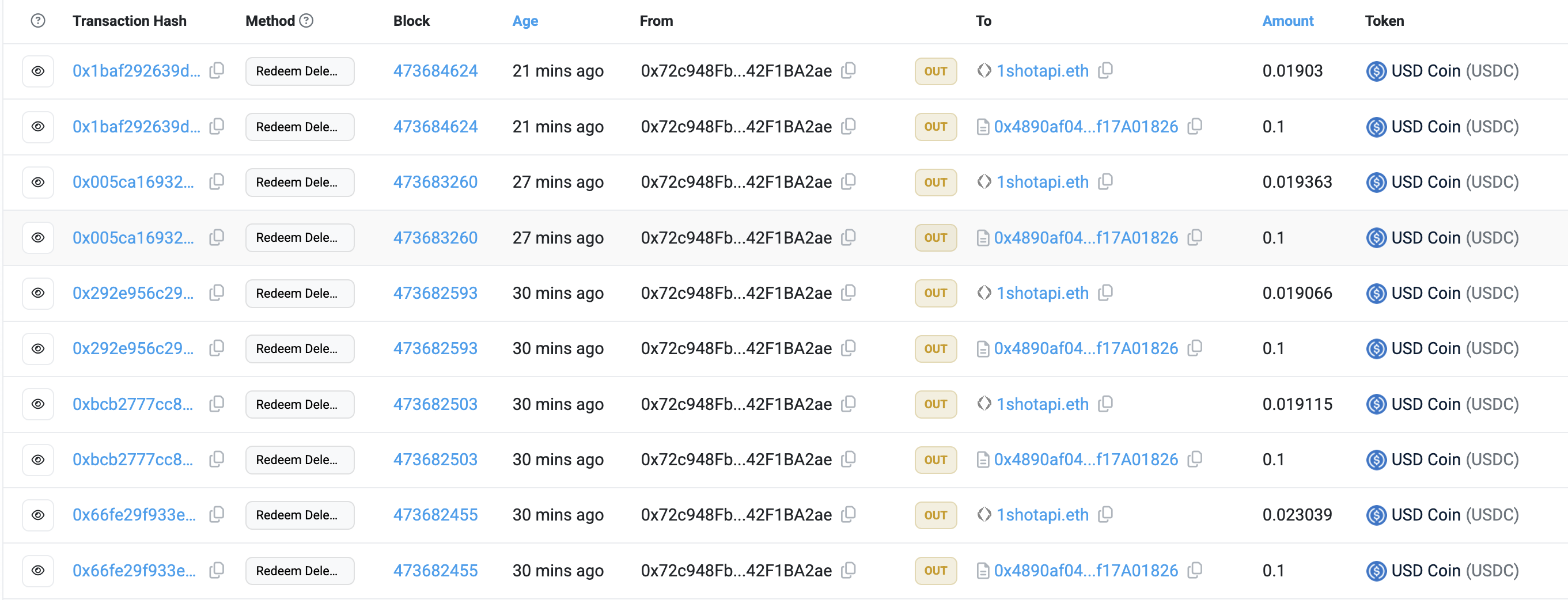Screen dimensions: 1568x600
Task: Open transaction 0xbcb2777cc8 in the 0.019115 row
Action: (x=132, y=404)
